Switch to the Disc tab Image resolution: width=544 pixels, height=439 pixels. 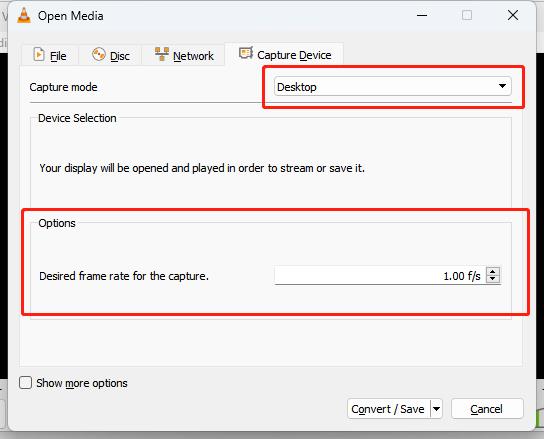tap(110, 55)
